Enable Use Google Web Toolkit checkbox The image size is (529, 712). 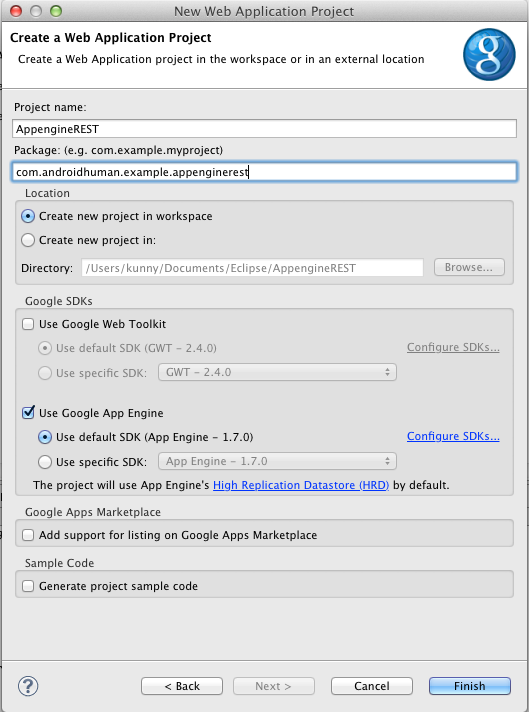(x=28, y=324)
